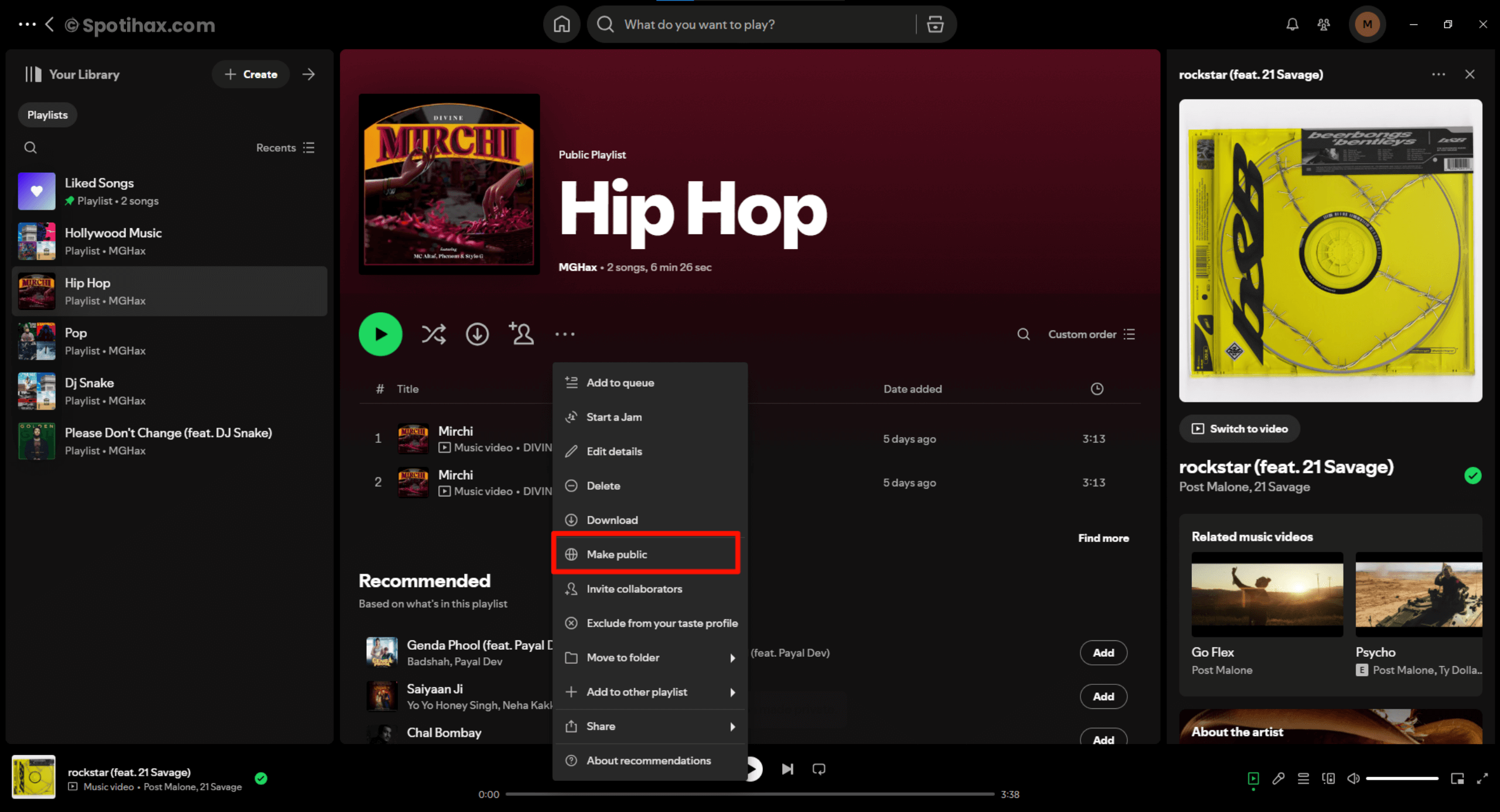Open the Browse icon in search bar
Viewport: 1500px width, 812px height.
[935, 25]
